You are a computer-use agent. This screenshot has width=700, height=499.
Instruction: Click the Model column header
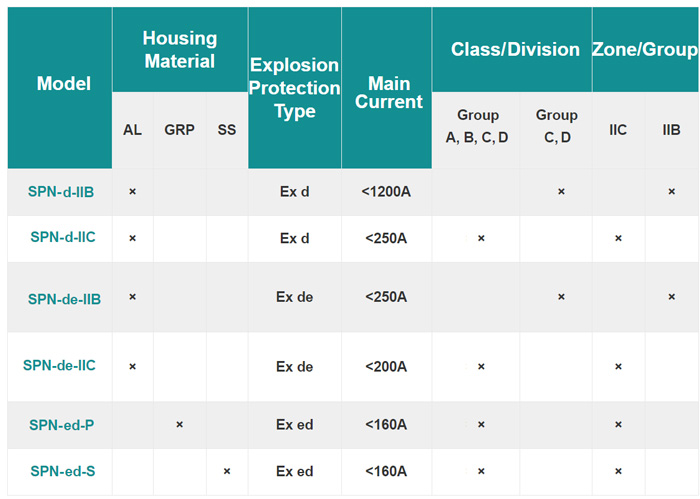point(63,84)
